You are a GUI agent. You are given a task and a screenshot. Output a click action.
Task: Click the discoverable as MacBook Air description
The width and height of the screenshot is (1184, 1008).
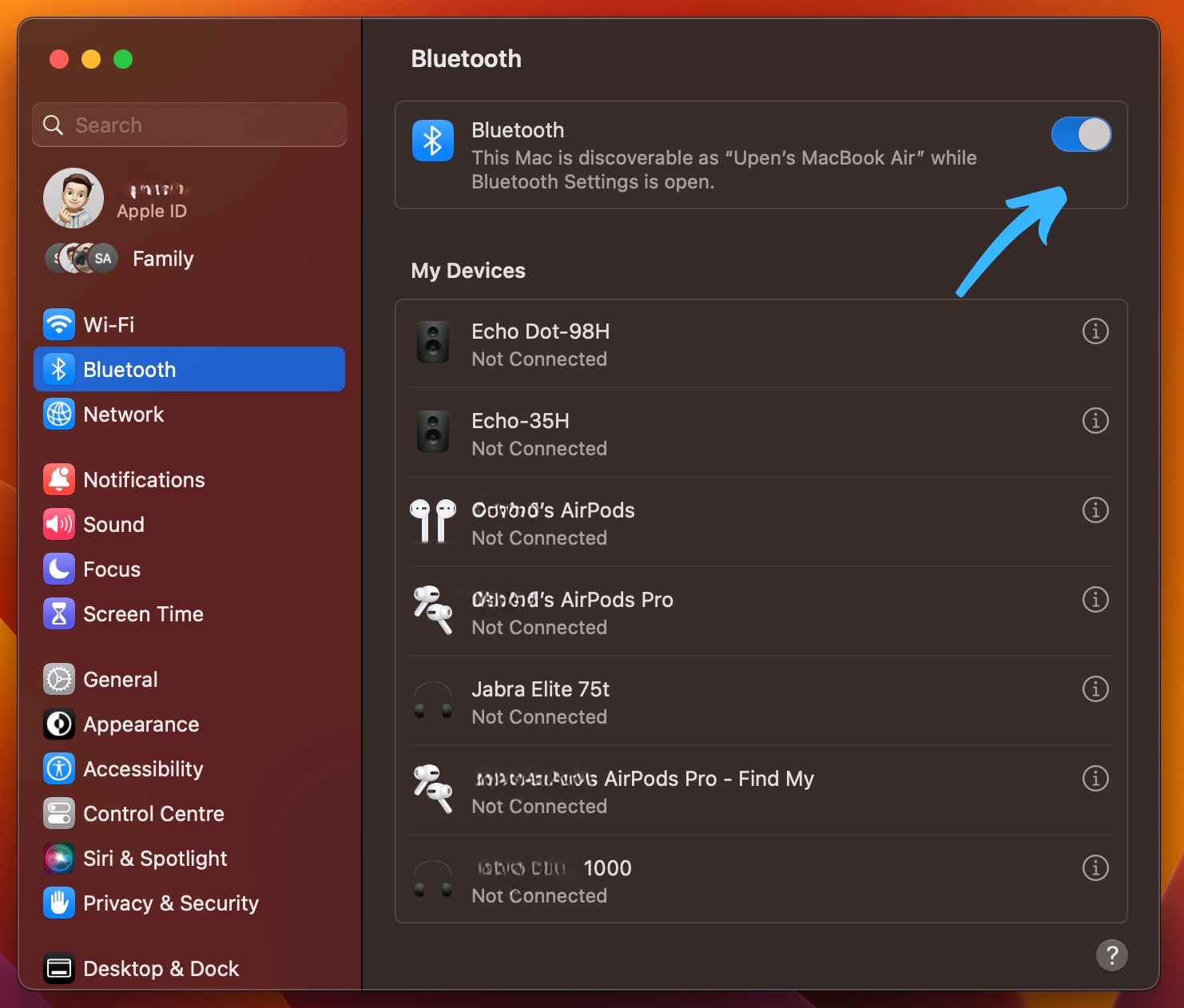(724, 170)
